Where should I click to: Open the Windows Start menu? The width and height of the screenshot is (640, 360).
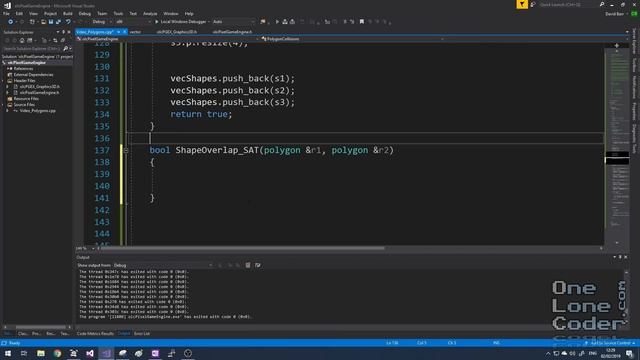click(x=8, y=353)
